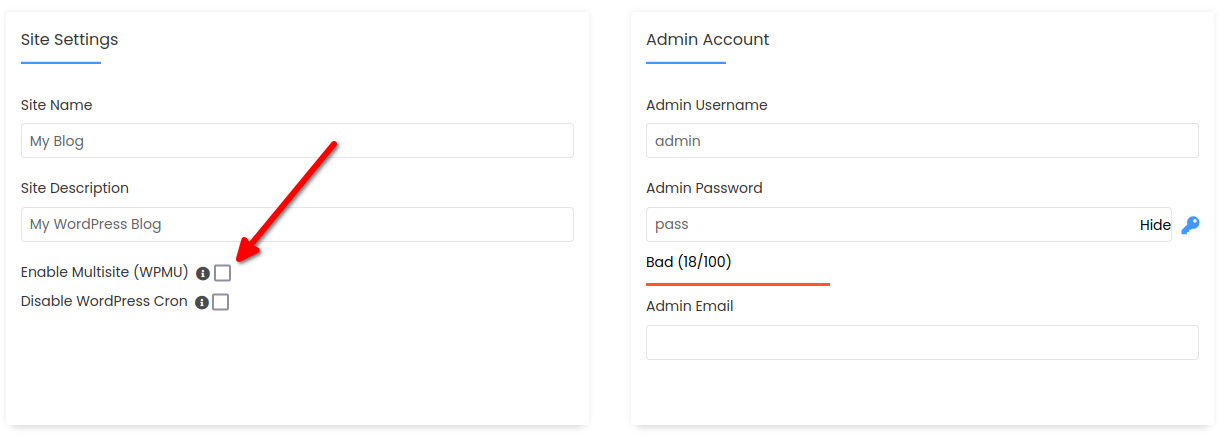1226x438 pixels.
Task: Tick the Disable WordPress Cron checkbox
Action: 221,302
